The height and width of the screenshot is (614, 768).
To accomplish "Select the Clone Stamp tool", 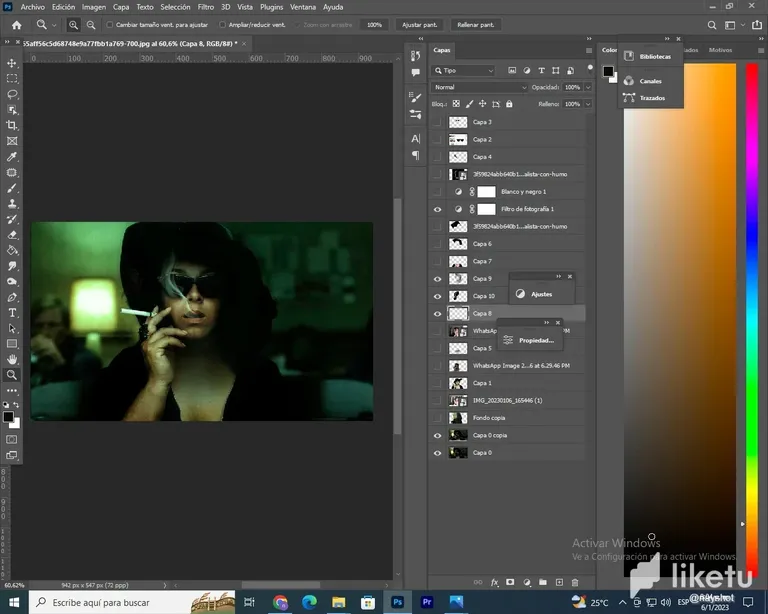I will (12, 204).
